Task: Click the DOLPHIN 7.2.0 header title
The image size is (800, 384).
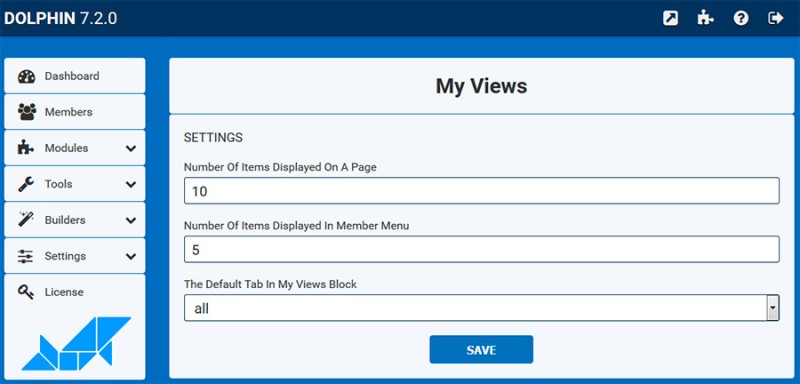Action: pyautogui.click(x=60, y=18)
